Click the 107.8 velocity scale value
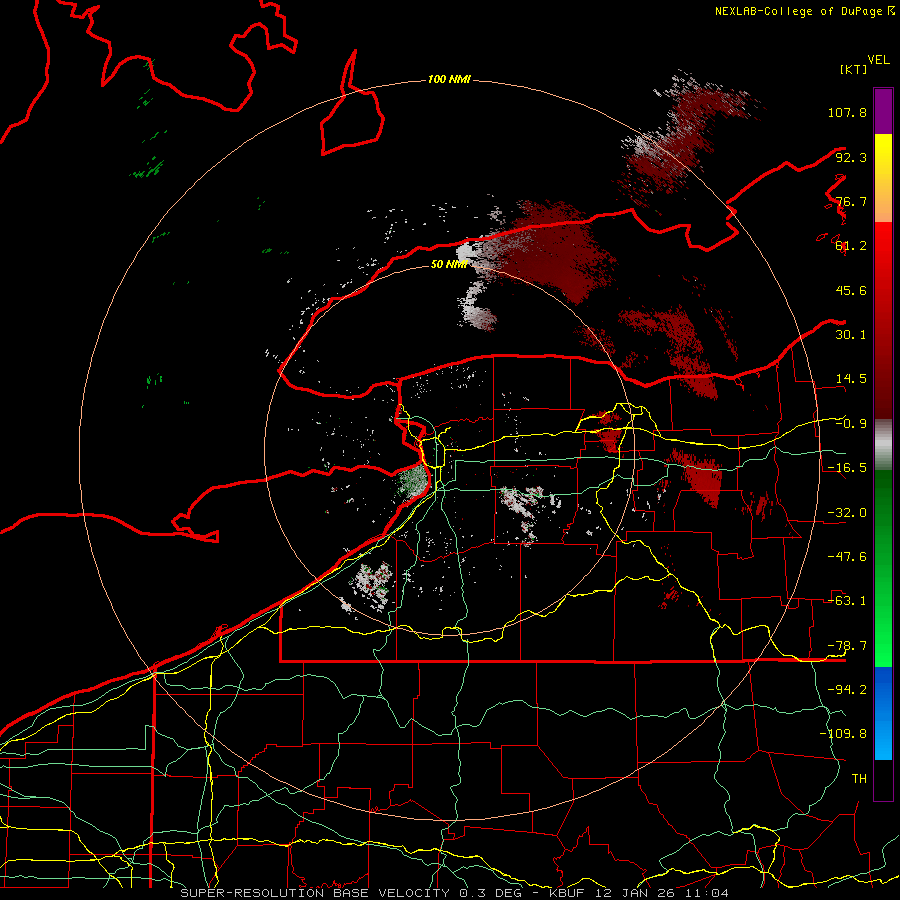This screenshot has height=900, width=900. [x=847, y=112]
